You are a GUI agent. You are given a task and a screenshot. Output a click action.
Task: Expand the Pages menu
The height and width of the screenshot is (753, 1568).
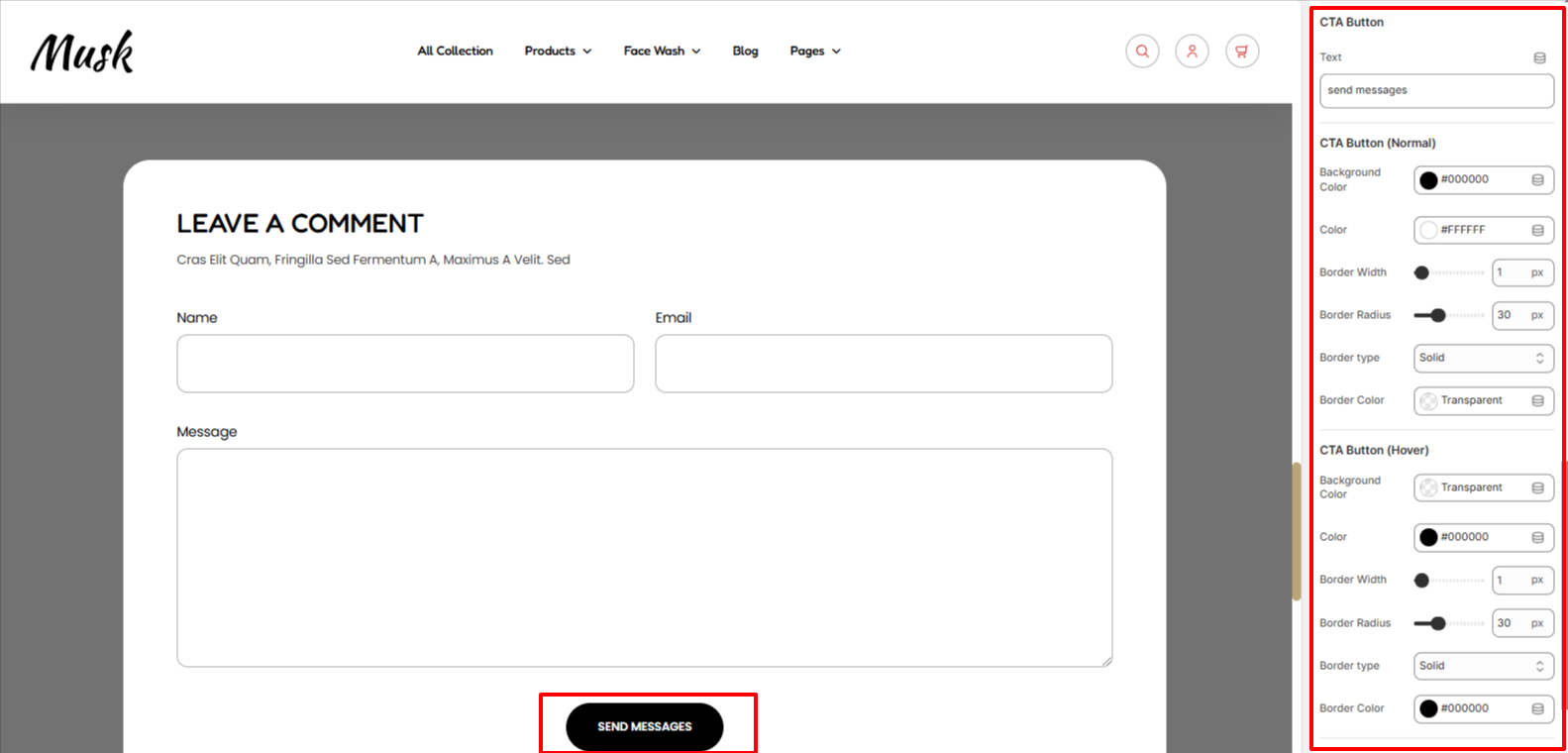click(815, 51)
